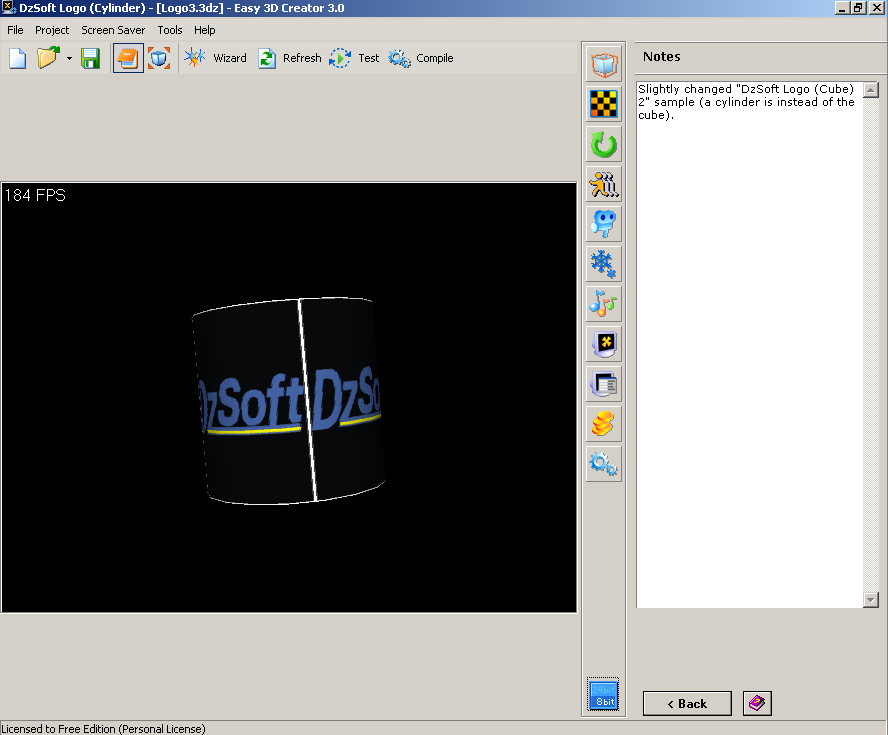Open the Screen Saver menu

(x=113, y=30)
